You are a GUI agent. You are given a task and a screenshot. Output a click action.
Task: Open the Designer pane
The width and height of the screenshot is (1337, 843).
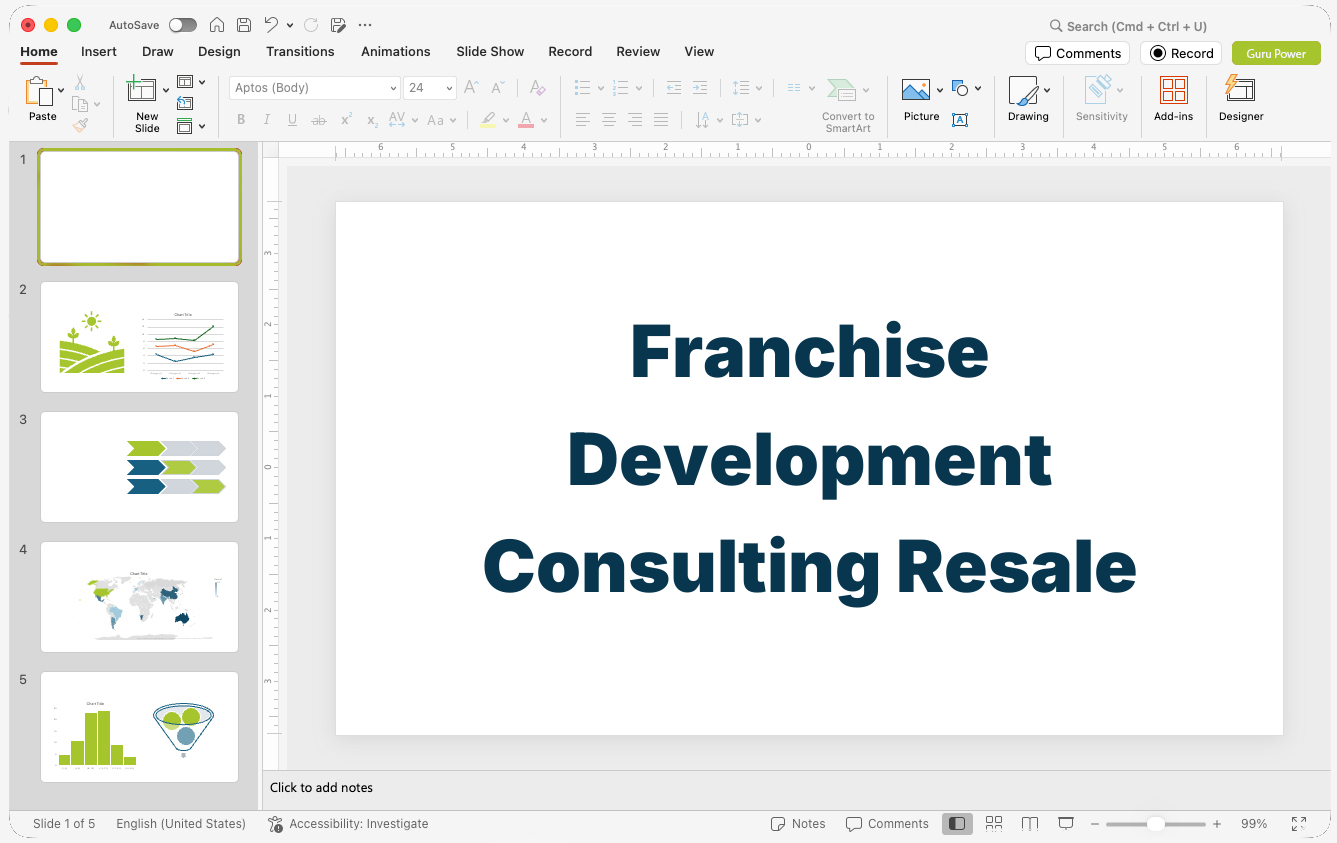click(1241, 99)
